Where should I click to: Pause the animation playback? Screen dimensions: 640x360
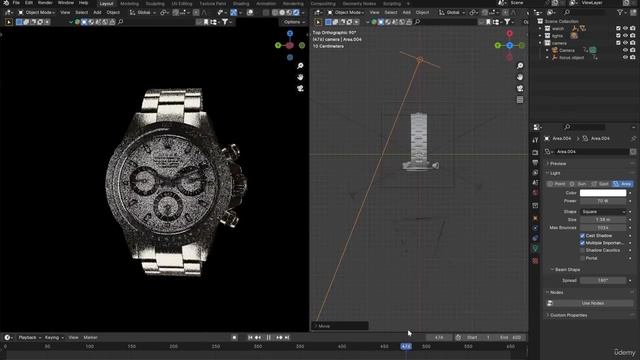click(x=269, y=338)
